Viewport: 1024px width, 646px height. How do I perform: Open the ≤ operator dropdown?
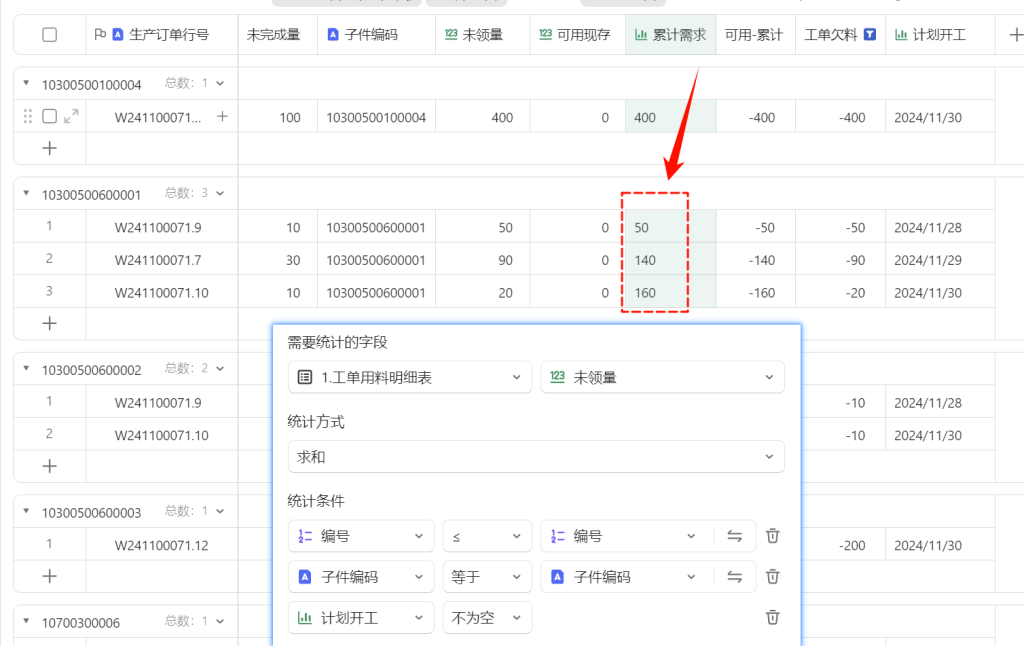coord(487,536)
